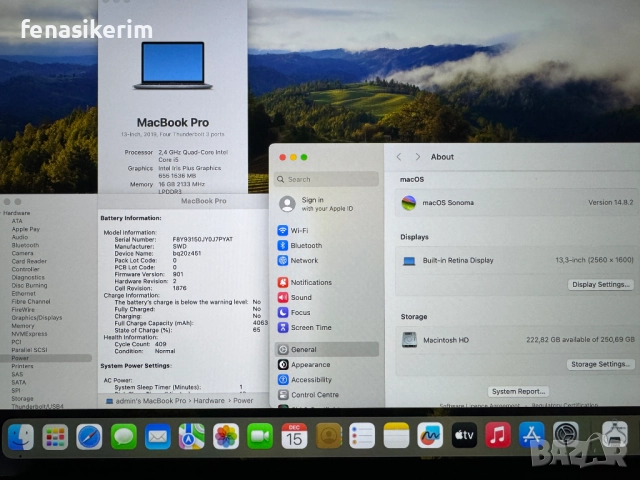
Task: Open Messages app in the Dock
Action: [124, 436]
